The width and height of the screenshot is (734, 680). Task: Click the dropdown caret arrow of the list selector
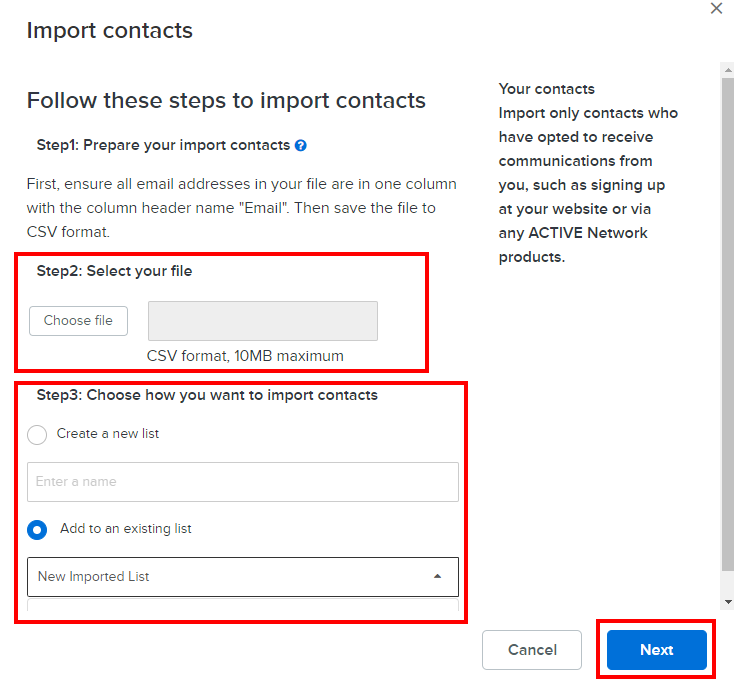coord(437,577)
